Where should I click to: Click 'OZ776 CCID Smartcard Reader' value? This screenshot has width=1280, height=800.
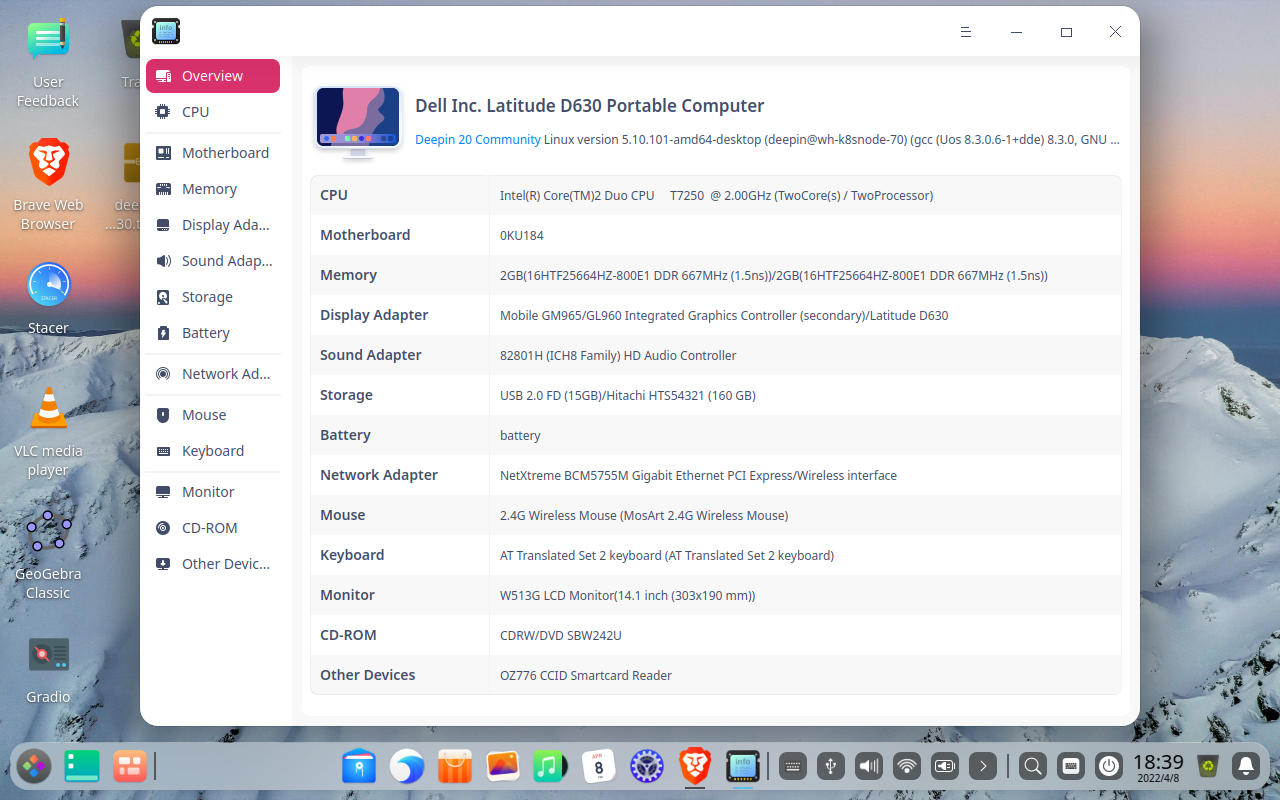click(586, 676)
